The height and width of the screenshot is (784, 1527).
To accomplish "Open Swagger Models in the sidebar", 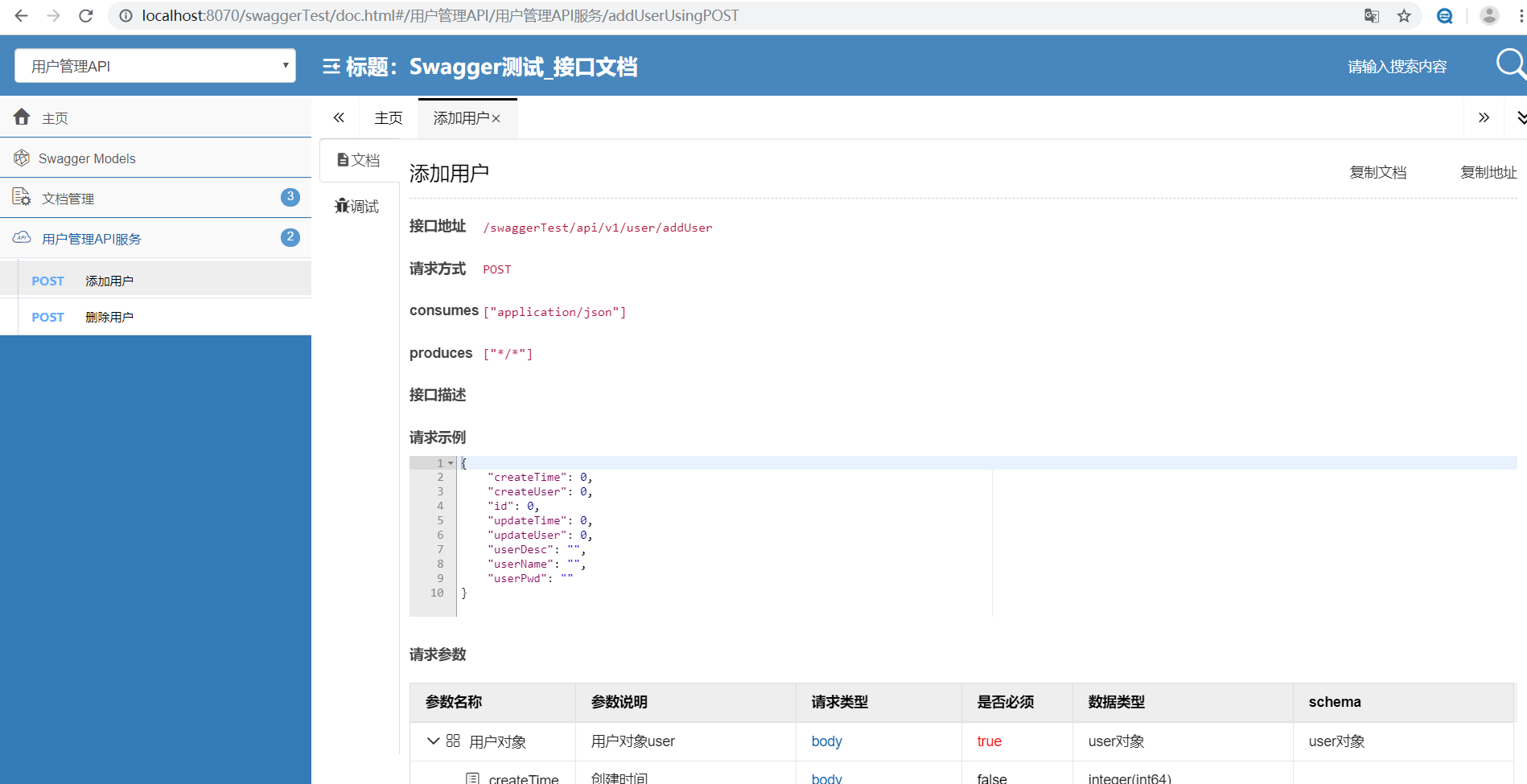I will (x=155, y=158).
